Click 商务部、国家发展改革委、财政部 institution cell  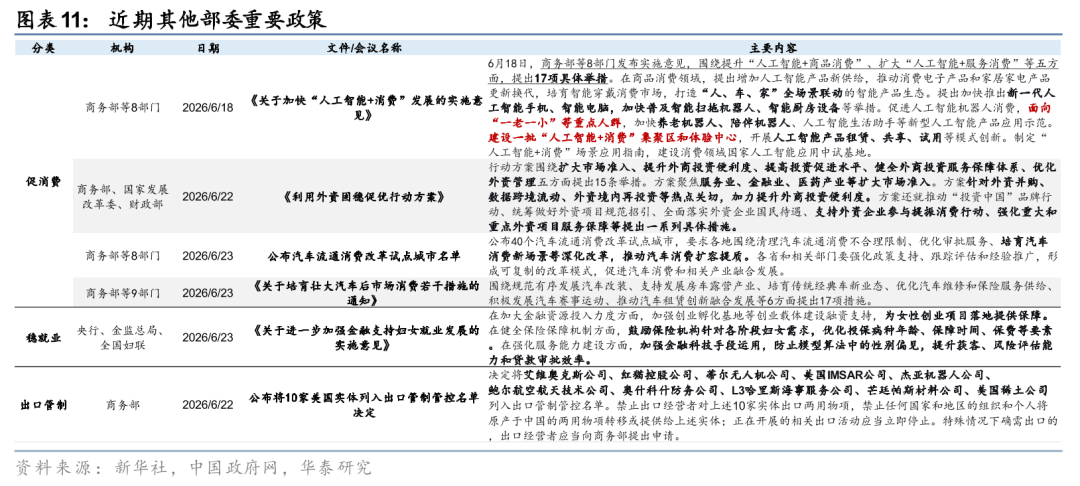[x=123, y=196]
